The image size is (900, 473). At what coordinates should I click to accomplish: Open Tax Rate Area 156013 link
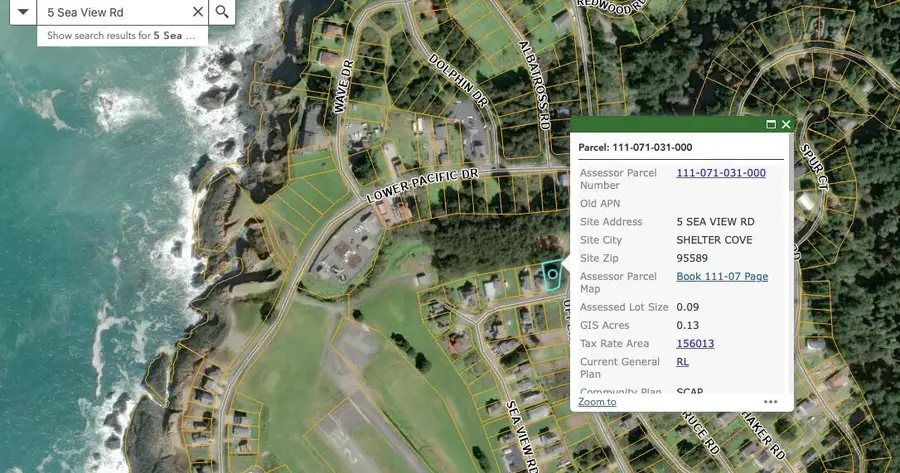pyautogui.click(x=695, y=343)
